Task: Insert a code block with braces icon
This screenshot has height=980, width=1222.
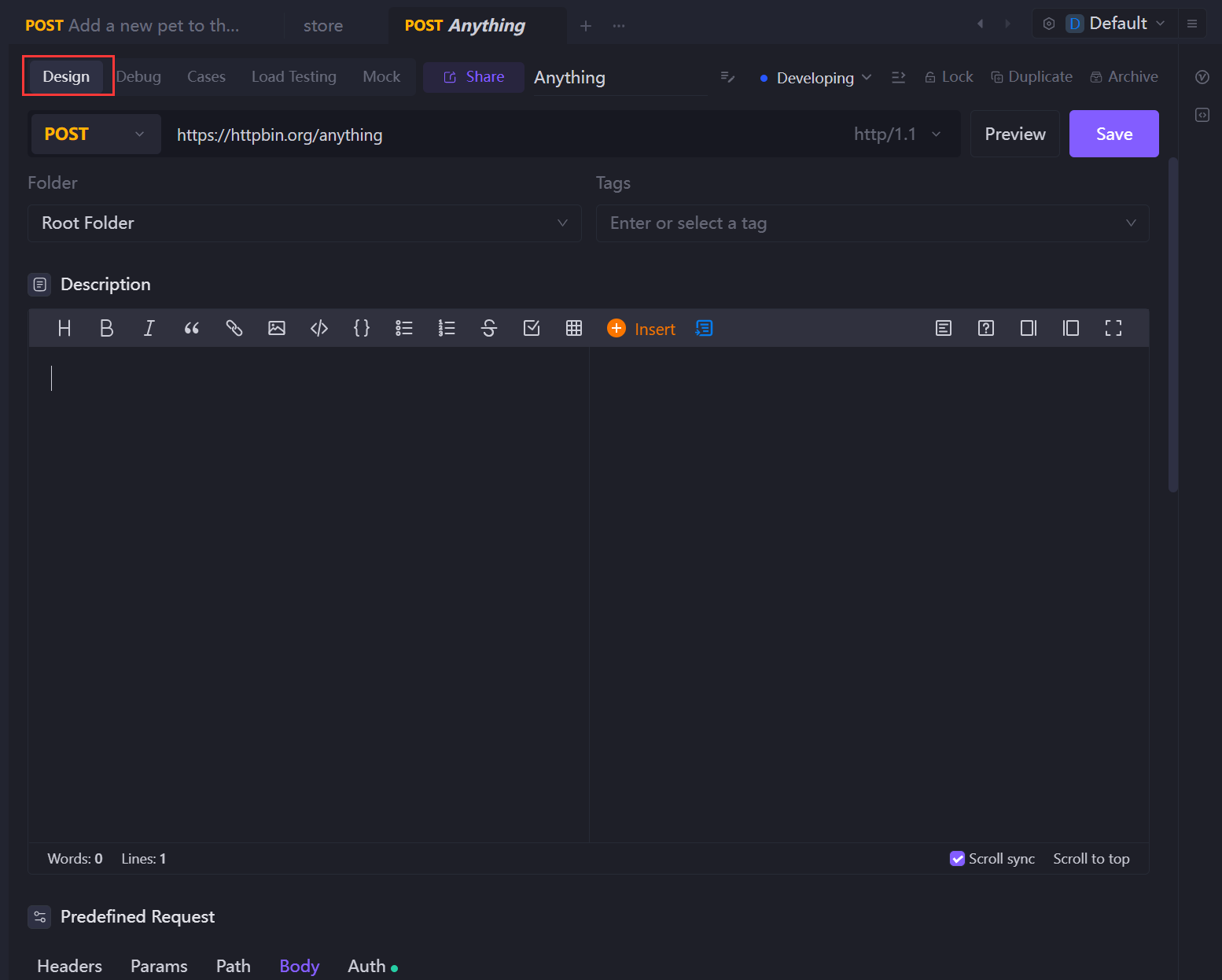Action: pyautogui.click(x=362, y=328)
